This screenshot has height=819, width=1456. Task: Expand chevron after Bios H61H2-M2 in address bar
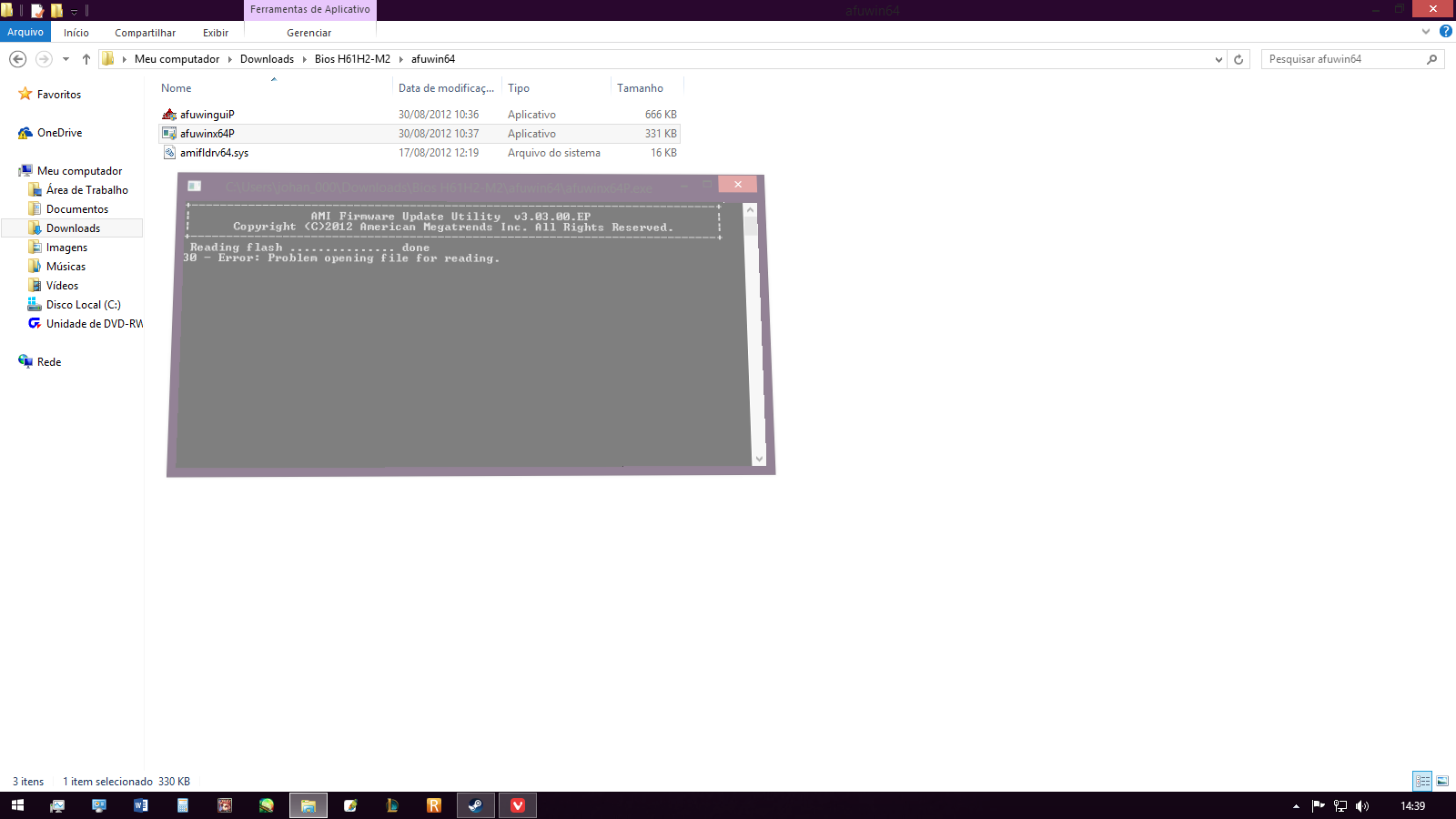pos(401,59)
